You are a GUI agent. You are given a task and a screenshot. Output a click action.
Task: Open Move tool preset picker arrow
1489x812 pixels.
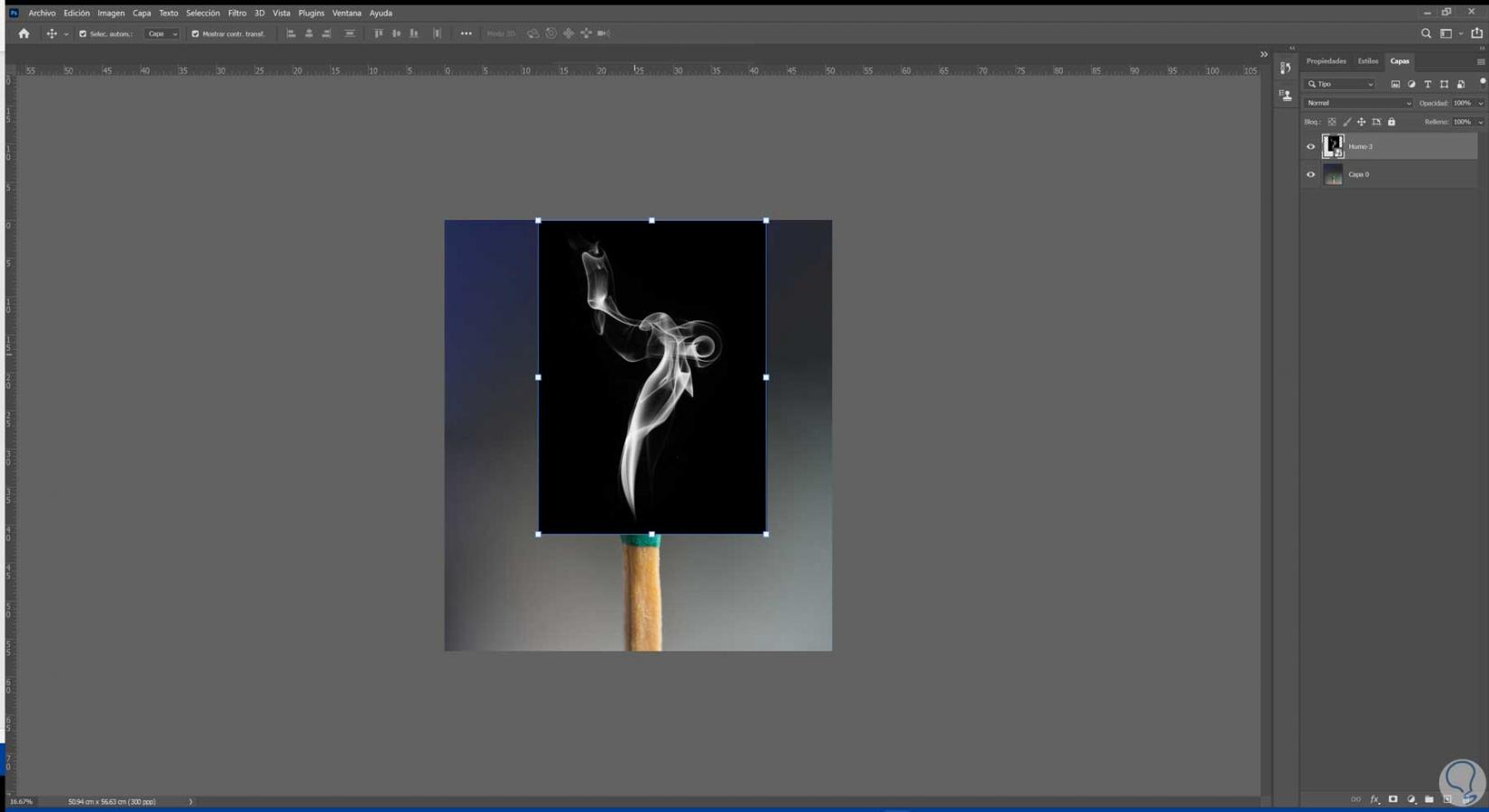[x=66, y=34]
